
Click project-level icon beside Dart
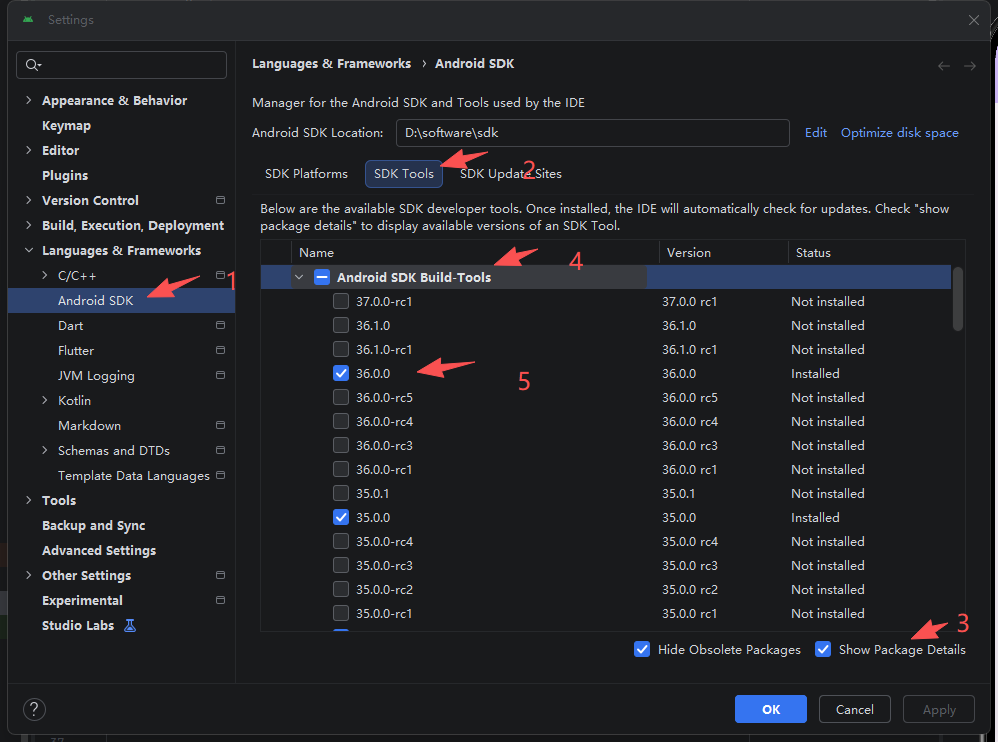220,325
